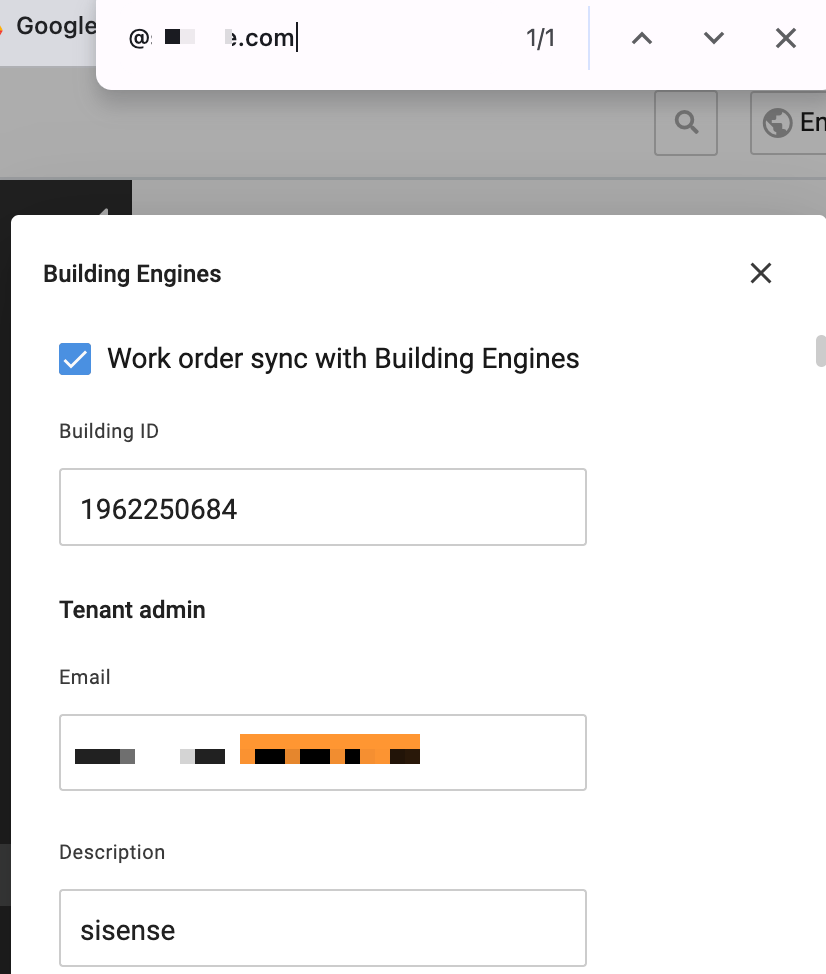Open the page search magnifier button

pyautogui.click(x=686, y=123)
